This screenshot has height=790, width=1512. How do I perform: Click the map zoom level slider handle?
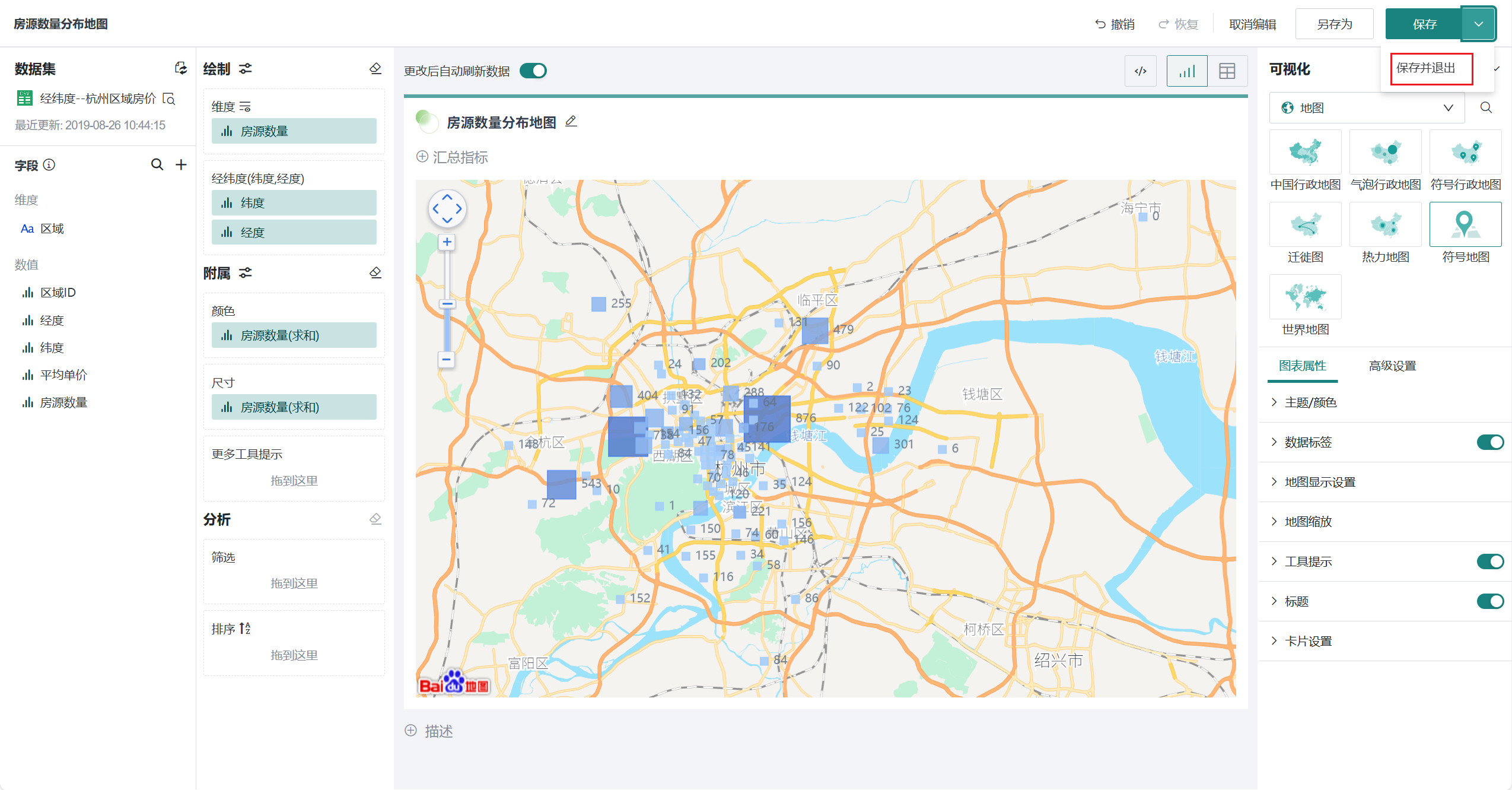pyautogui.click(x=447, y=304)
